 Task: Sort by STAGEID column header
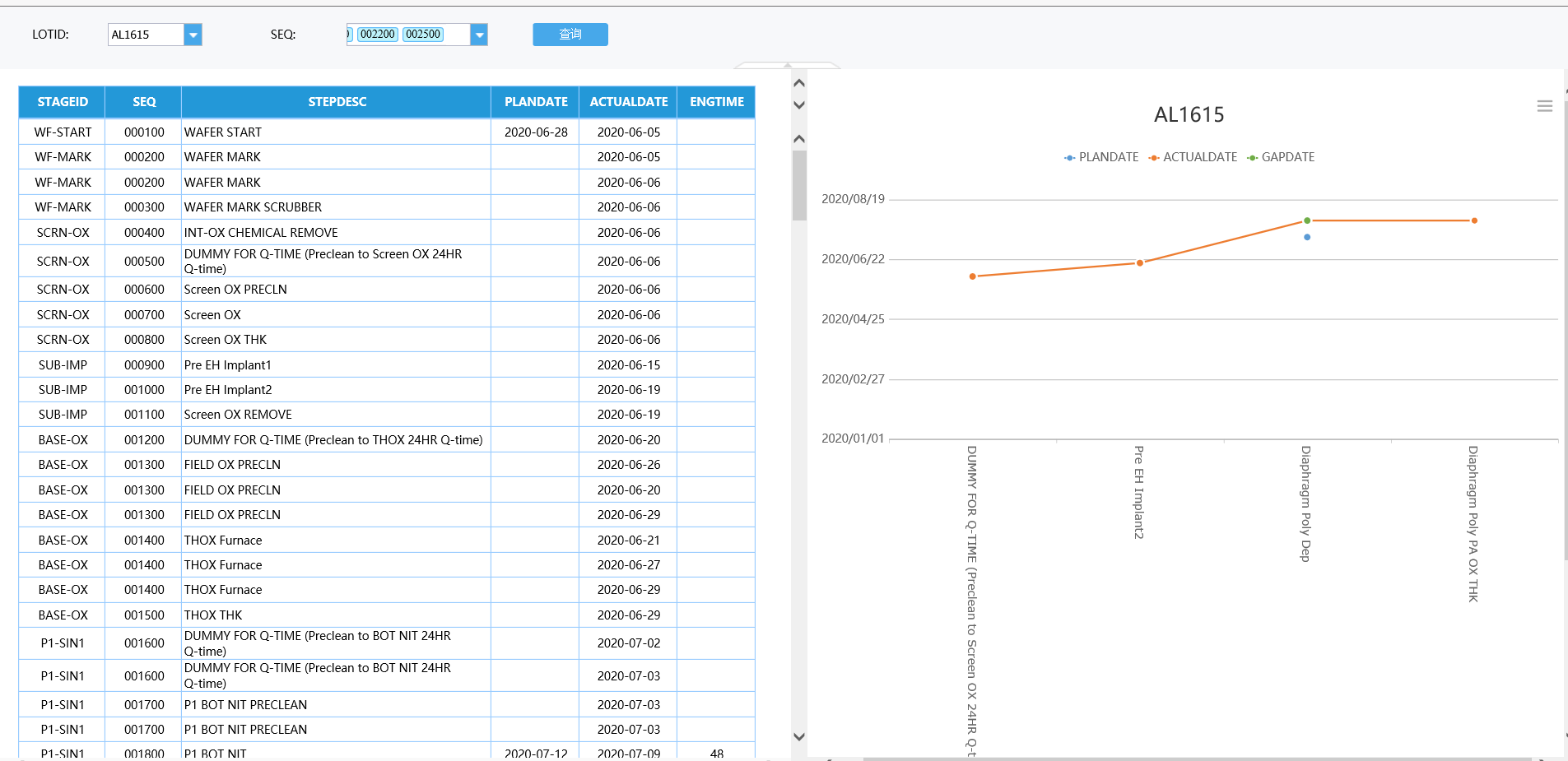tap(63, 102)
